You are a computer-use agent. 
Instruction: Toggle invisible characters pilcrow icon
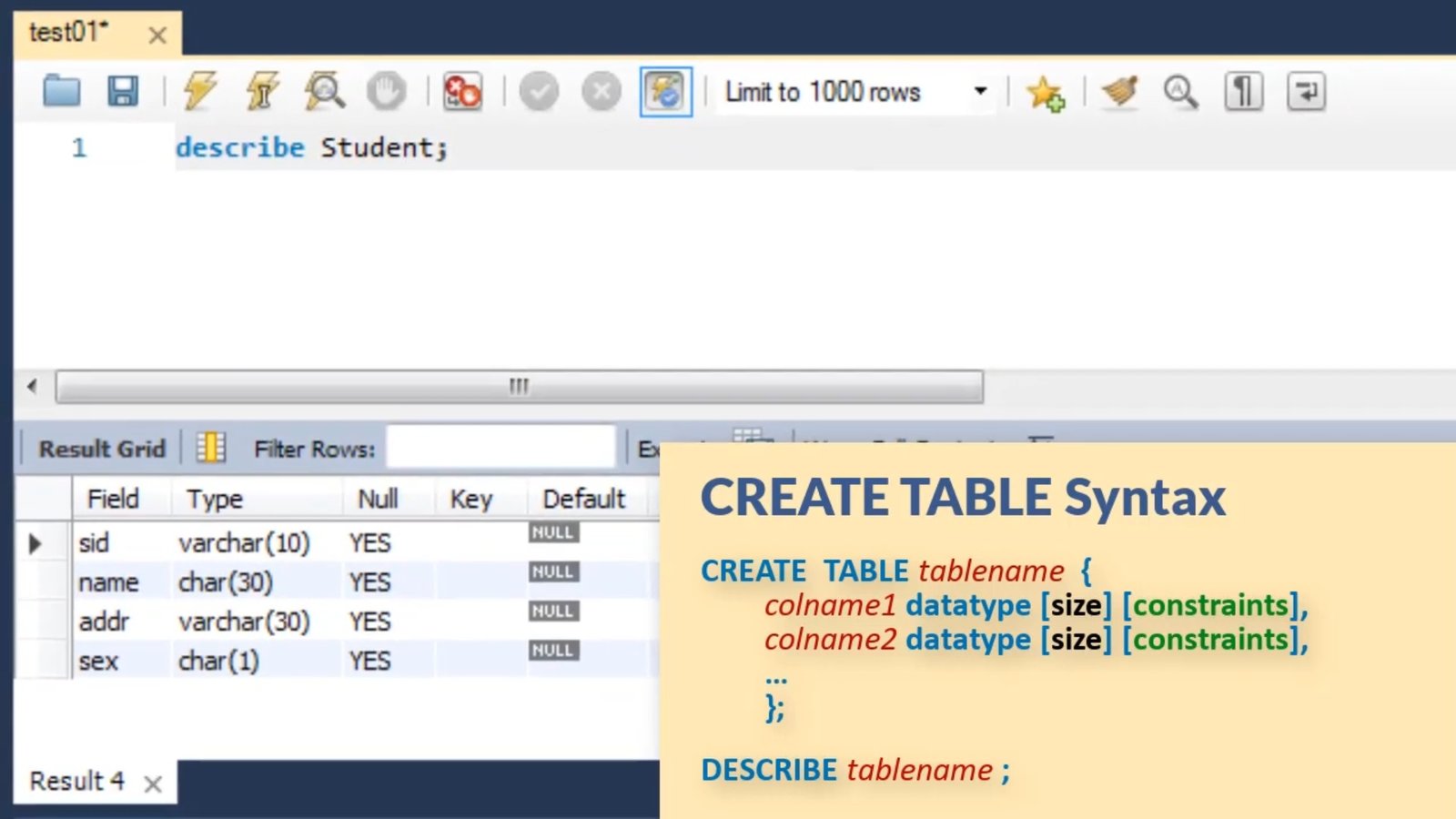(x=1244, y=92)
